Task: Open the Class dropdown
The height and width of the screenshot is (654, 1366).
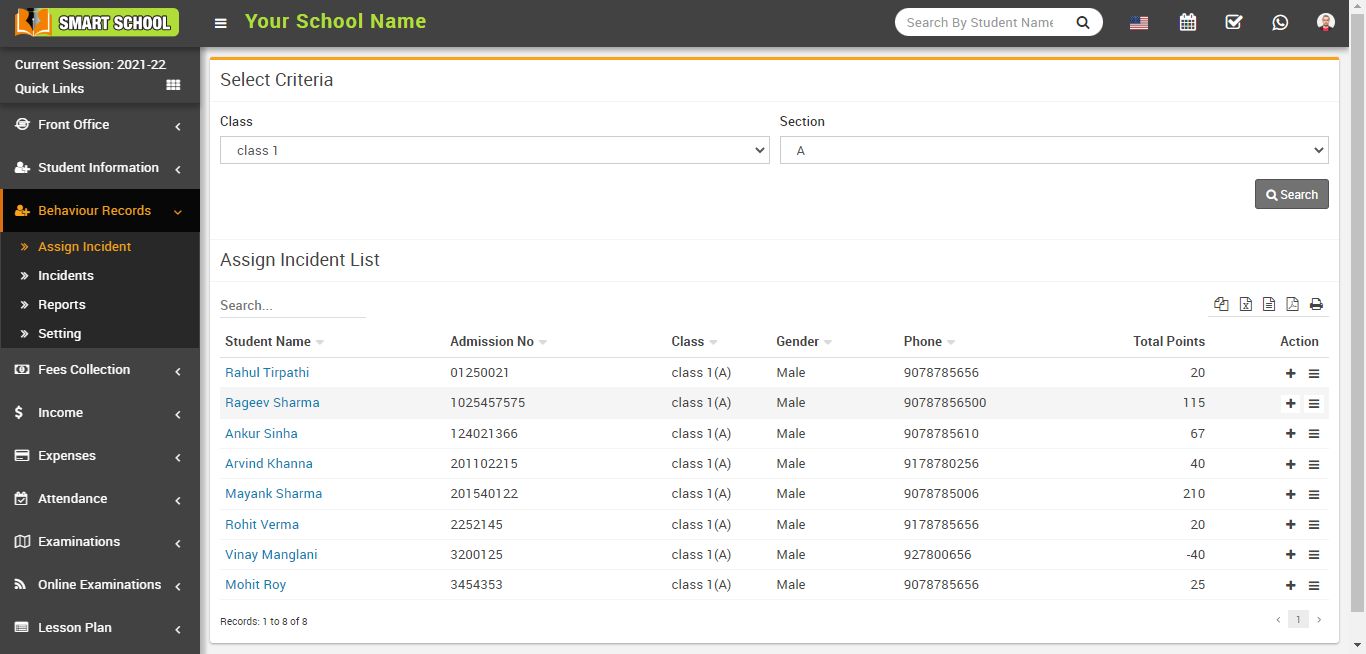Action: pyautogui.click(x=494, y=150)
